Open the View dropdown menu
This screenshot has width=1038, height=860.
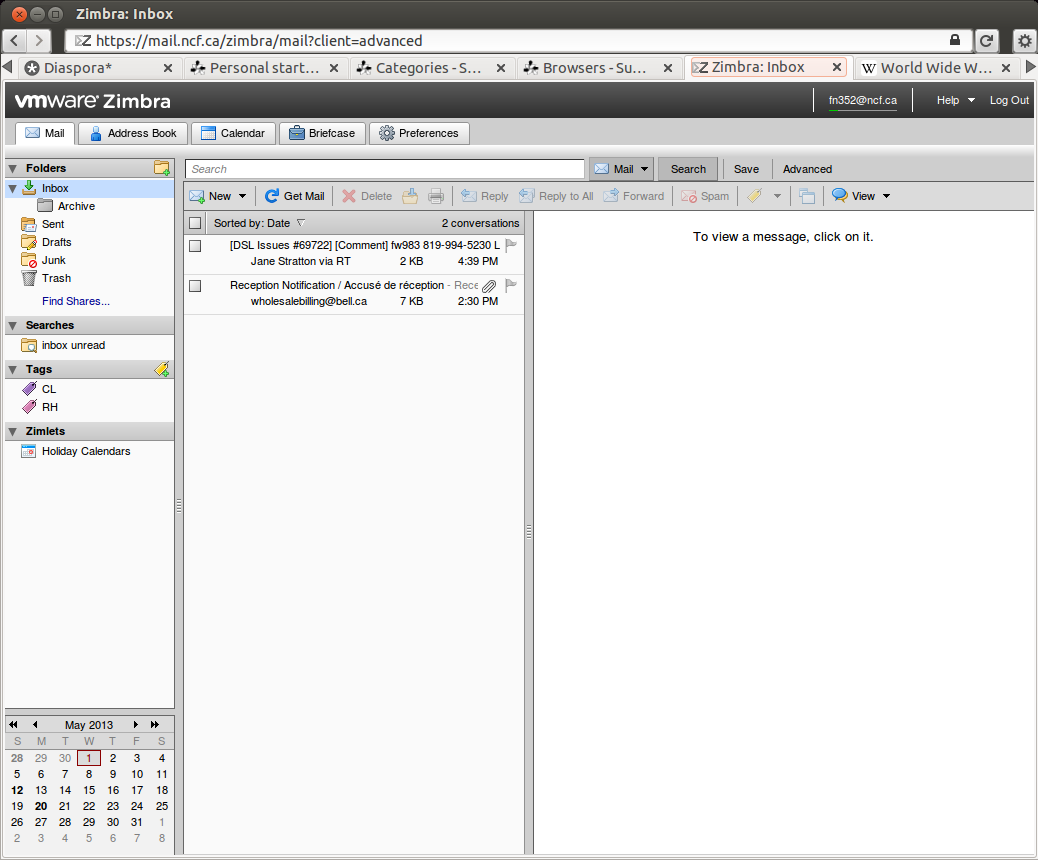pos(861,196)
